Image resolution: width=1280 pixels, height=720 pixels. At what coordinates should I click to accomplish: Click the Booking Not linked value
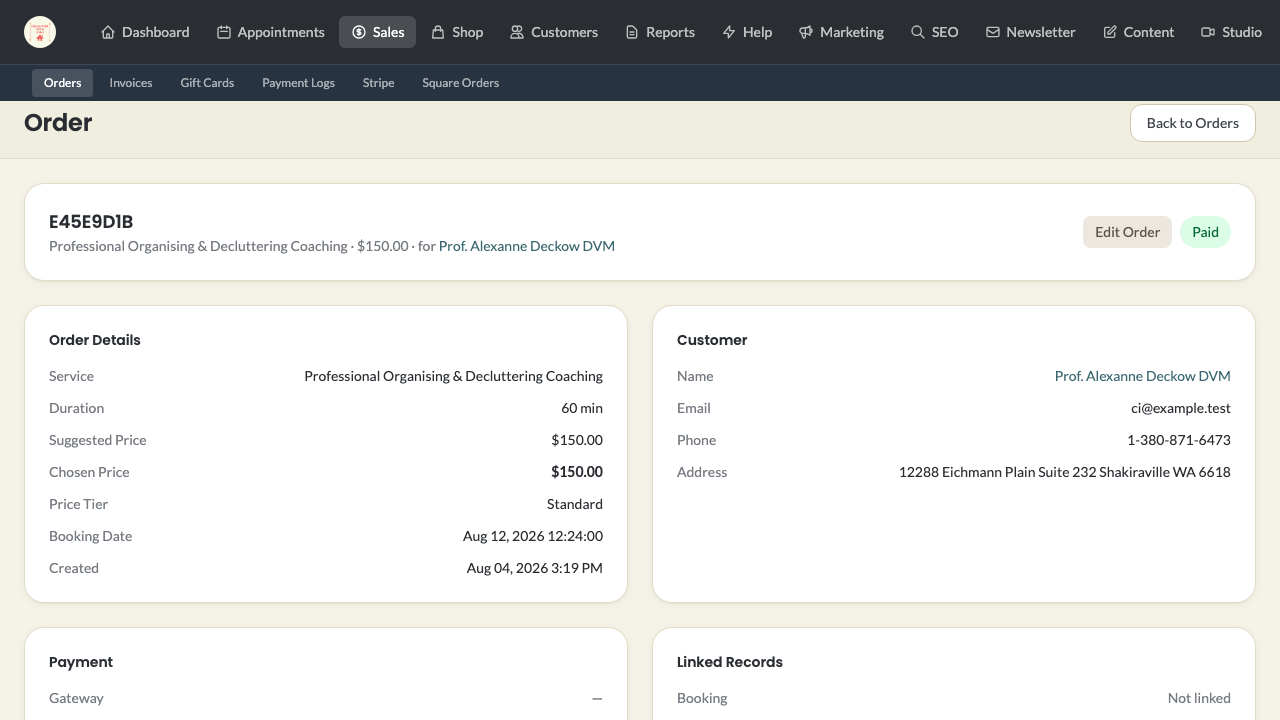[x=1199, y=698]
